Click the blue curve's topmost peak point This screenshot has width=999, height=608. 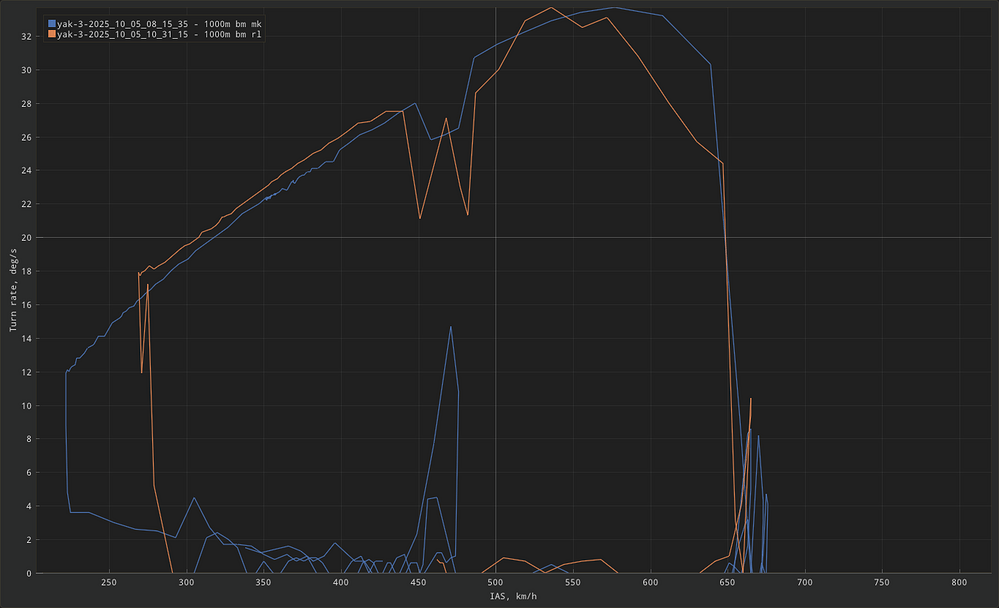(x=614, y=8)
